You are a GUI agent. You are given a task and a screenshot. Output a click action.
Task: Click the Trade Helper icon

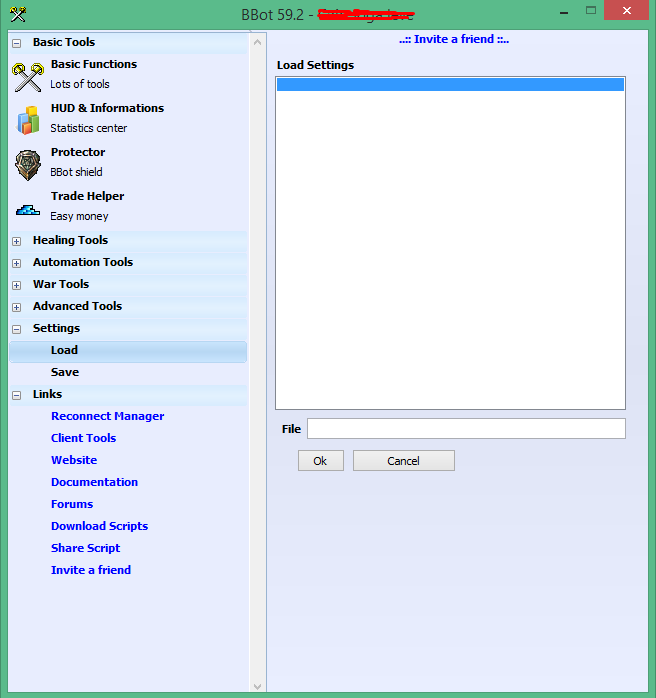pos(28,209)
